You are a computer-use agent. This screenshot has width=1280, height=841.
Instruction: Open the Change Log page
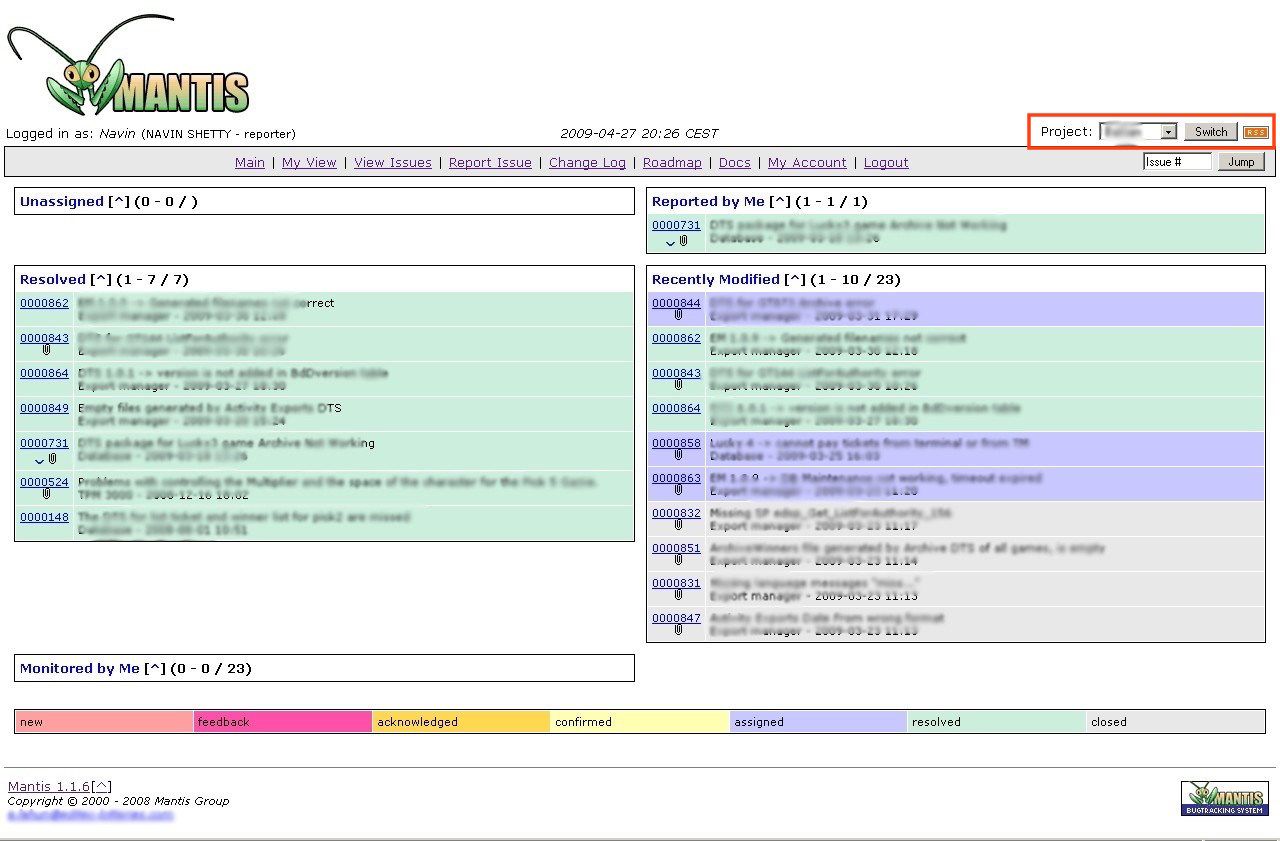[x=587, y=162]
